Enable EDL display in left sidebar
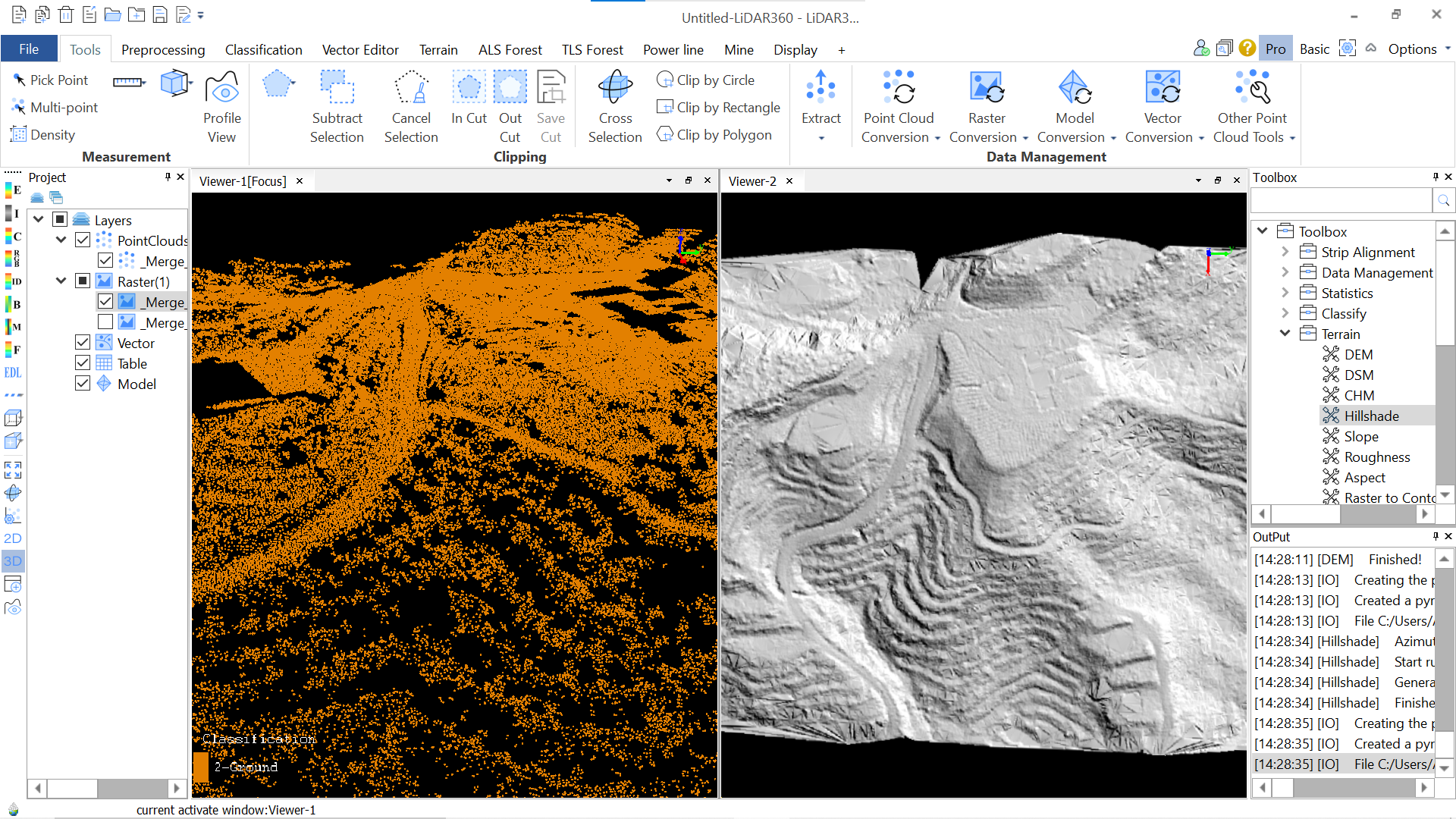Image resolution: width=1456 pixels, height=819 pixels. pyautogui.click(x=13, y=372)
